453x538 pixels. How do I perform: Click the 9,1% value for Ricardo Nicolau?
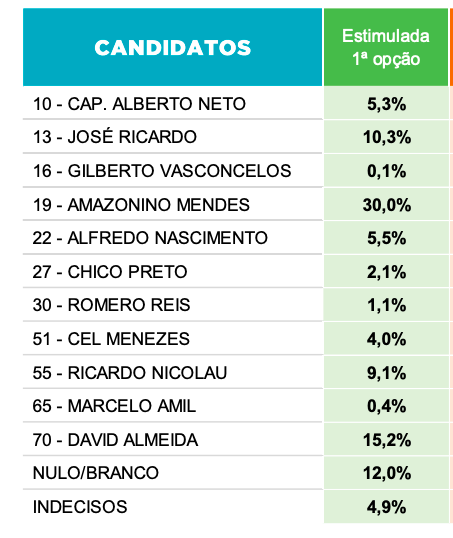click(386, 373)
